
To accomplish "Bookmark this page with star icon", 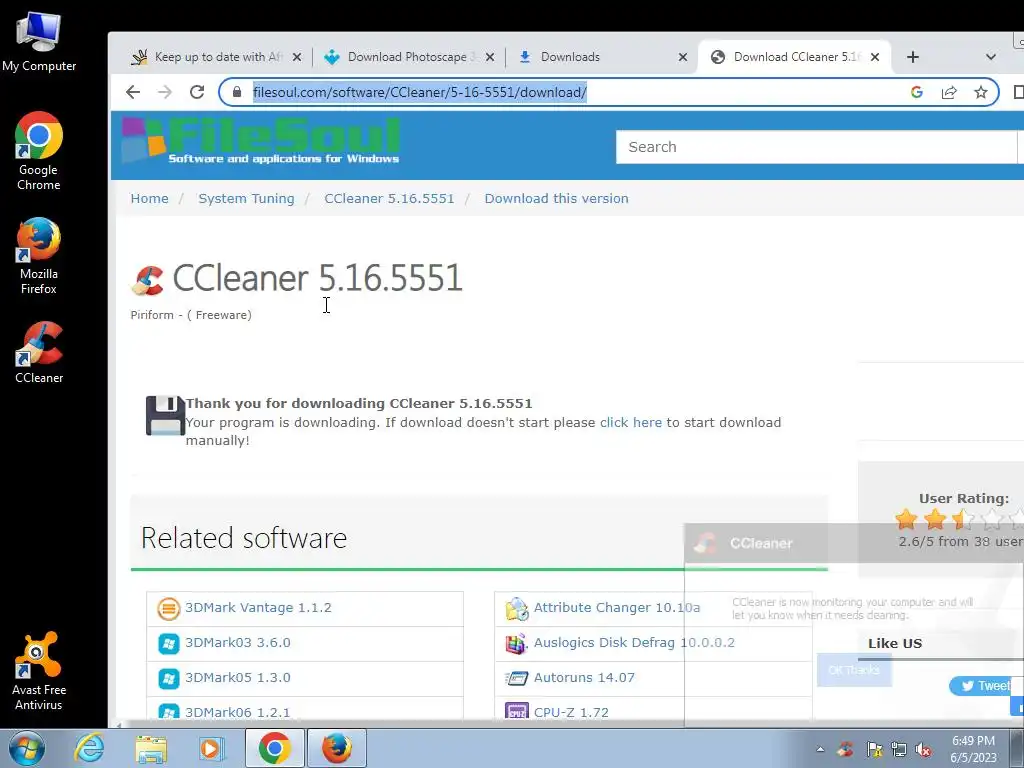I will pos(981,92).
